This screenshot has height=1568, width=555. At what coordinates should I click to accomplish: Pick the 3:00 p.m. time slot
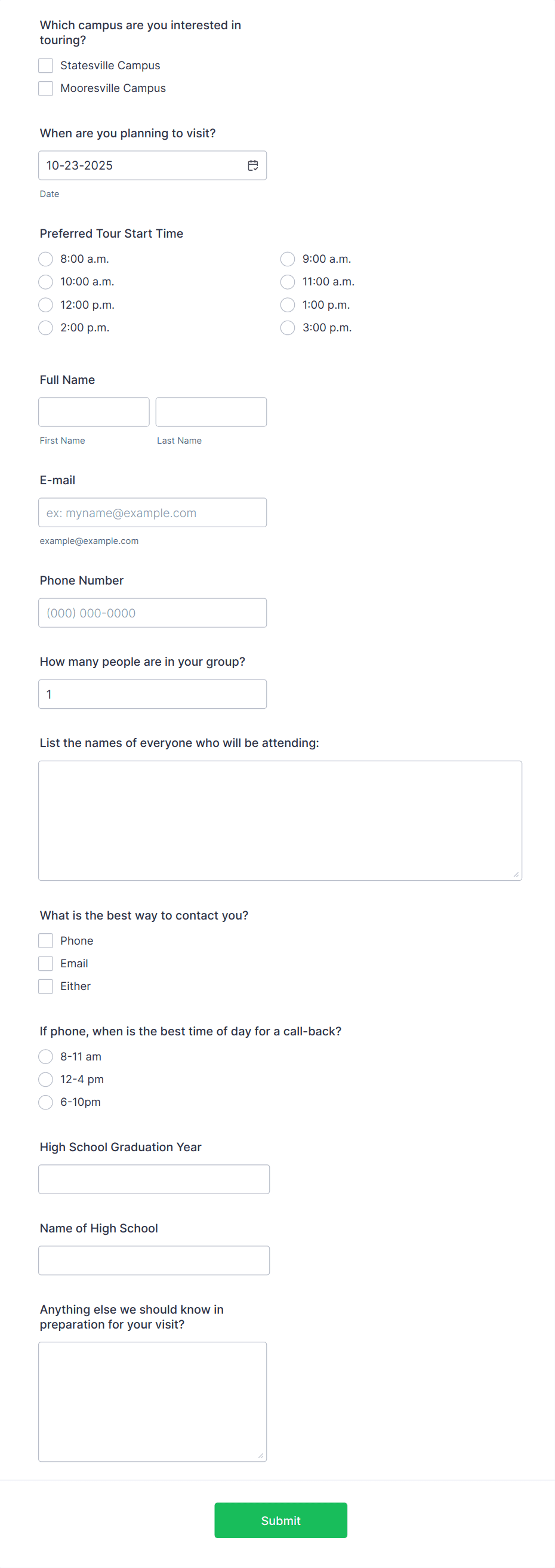[287, 327]
